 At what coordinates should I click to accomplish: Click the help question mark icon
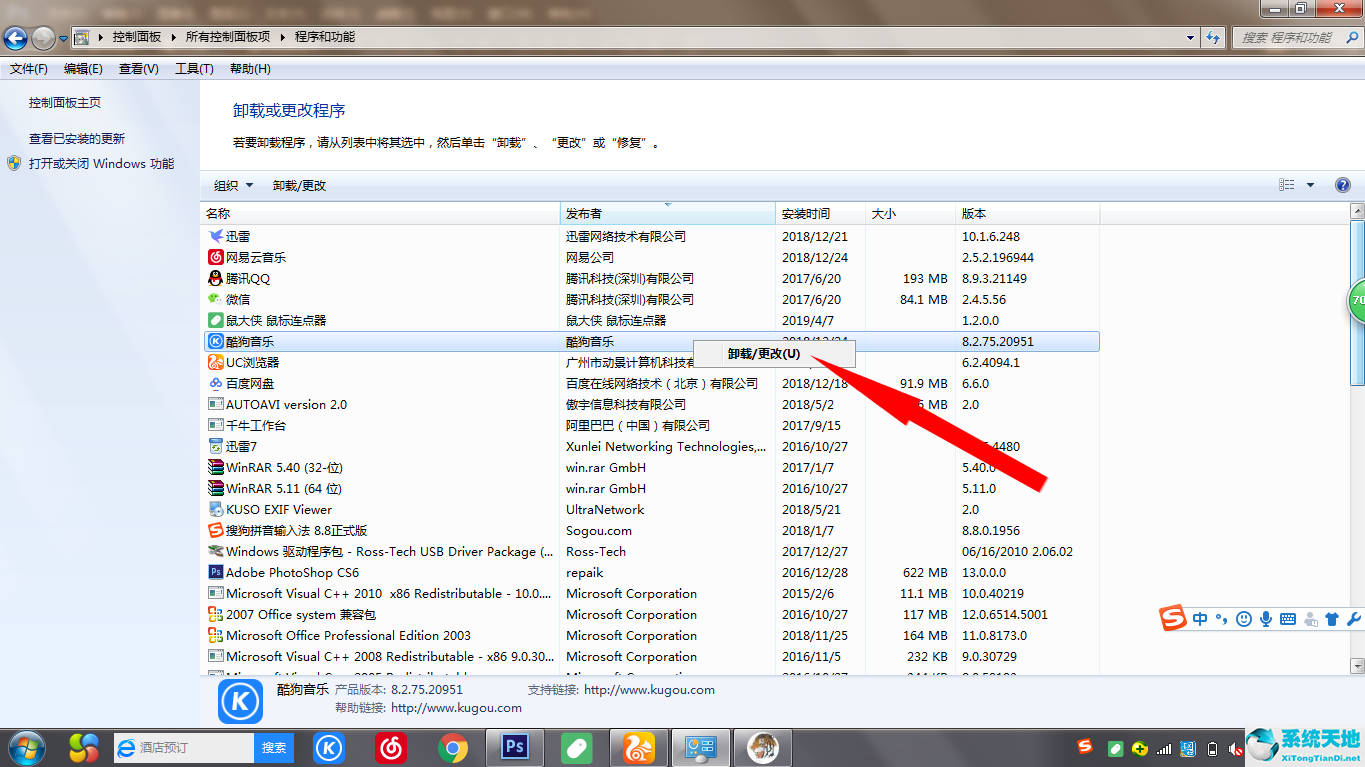[1343, 185]
